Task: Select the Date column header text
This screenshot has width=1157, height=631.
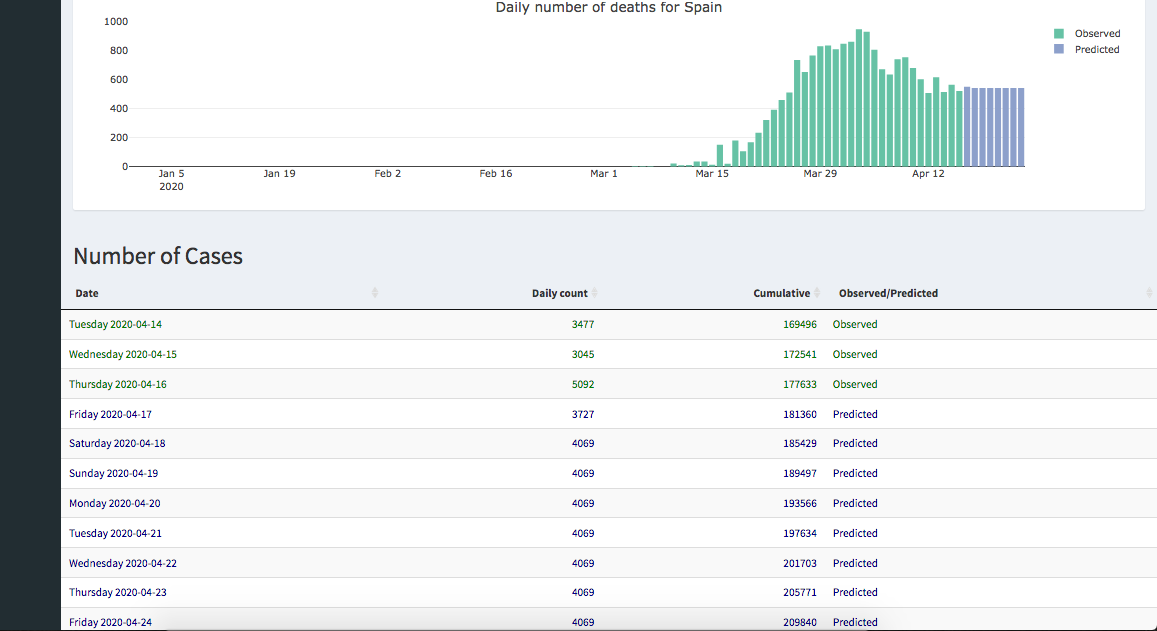Action: click(x=87, y=293)
